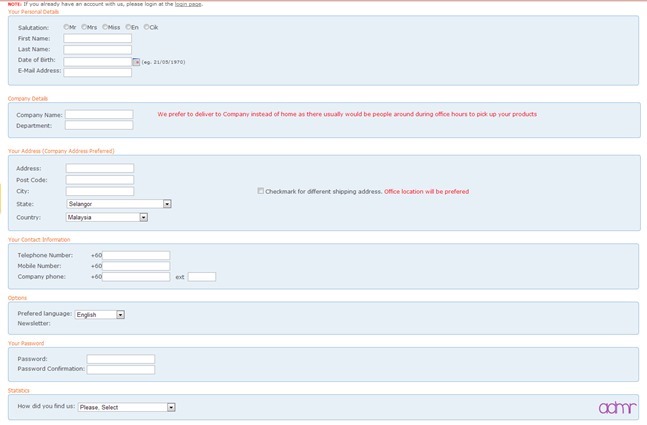
Task: Select the Miss salutation option
Action: pyautogui.click(x=105, y=27)
